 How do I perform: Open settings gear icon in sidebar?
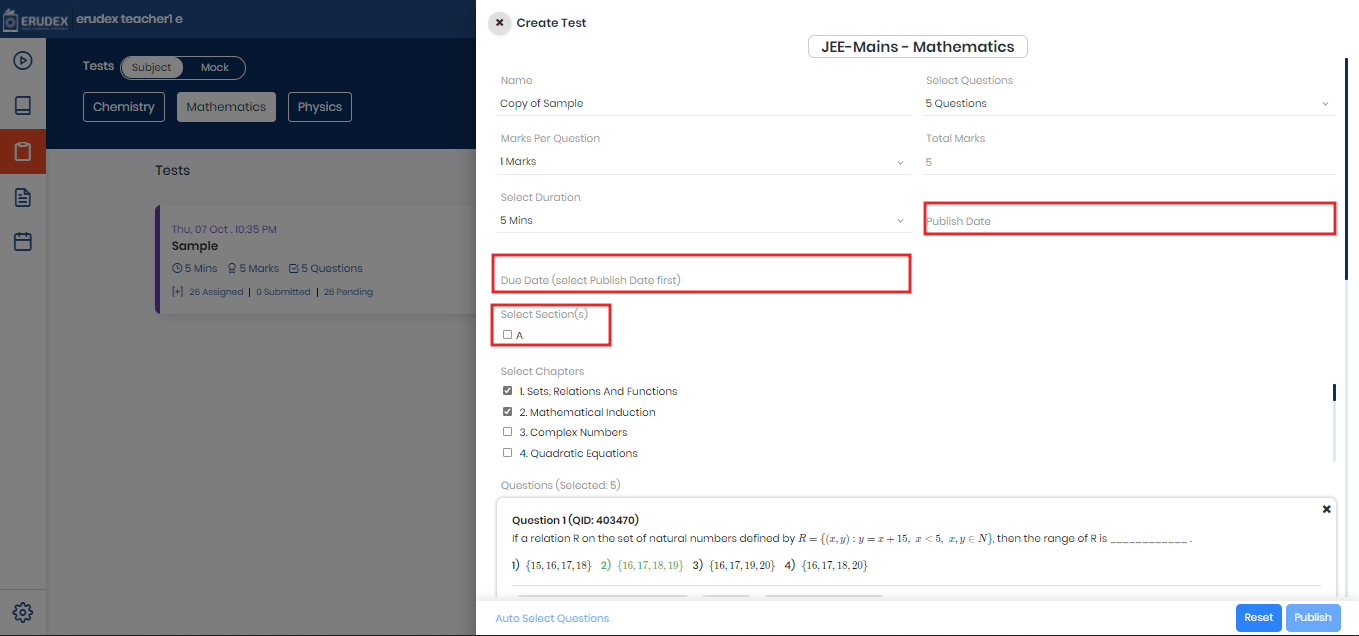click(23, 612)
